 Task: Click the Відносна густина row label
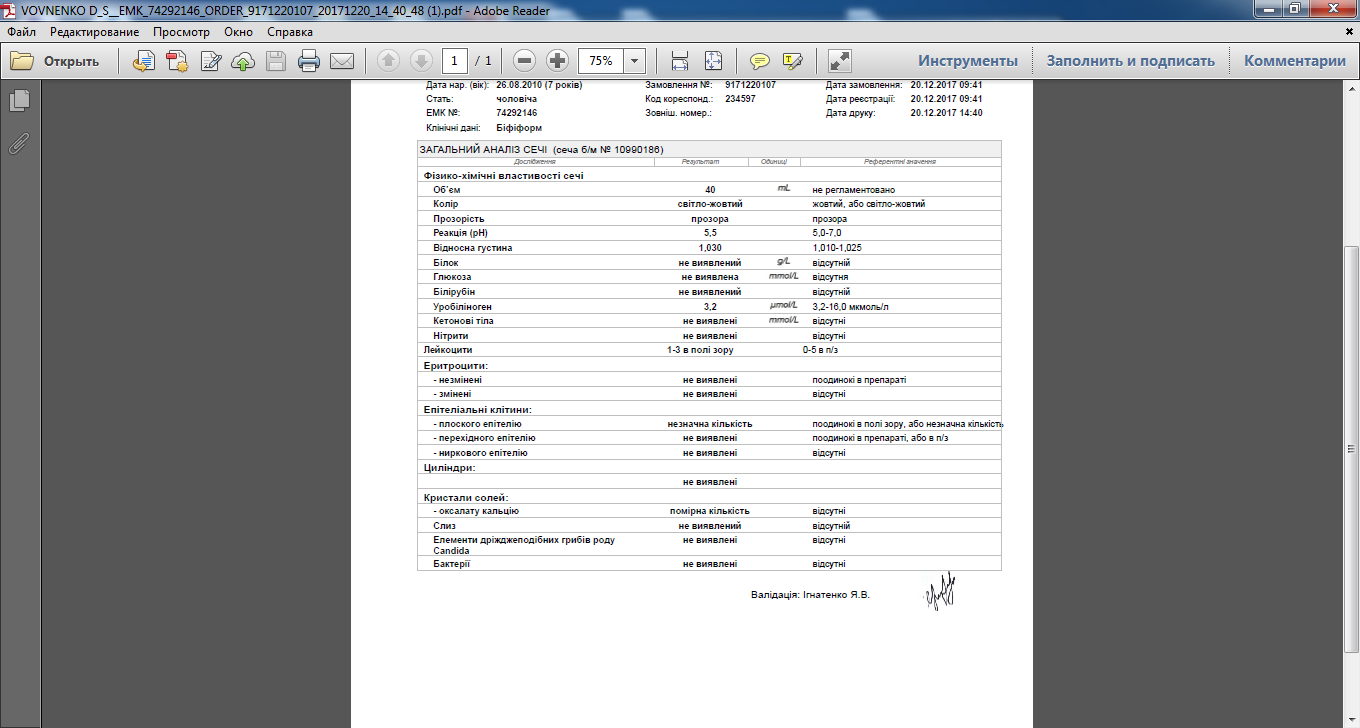click(473, 247)
